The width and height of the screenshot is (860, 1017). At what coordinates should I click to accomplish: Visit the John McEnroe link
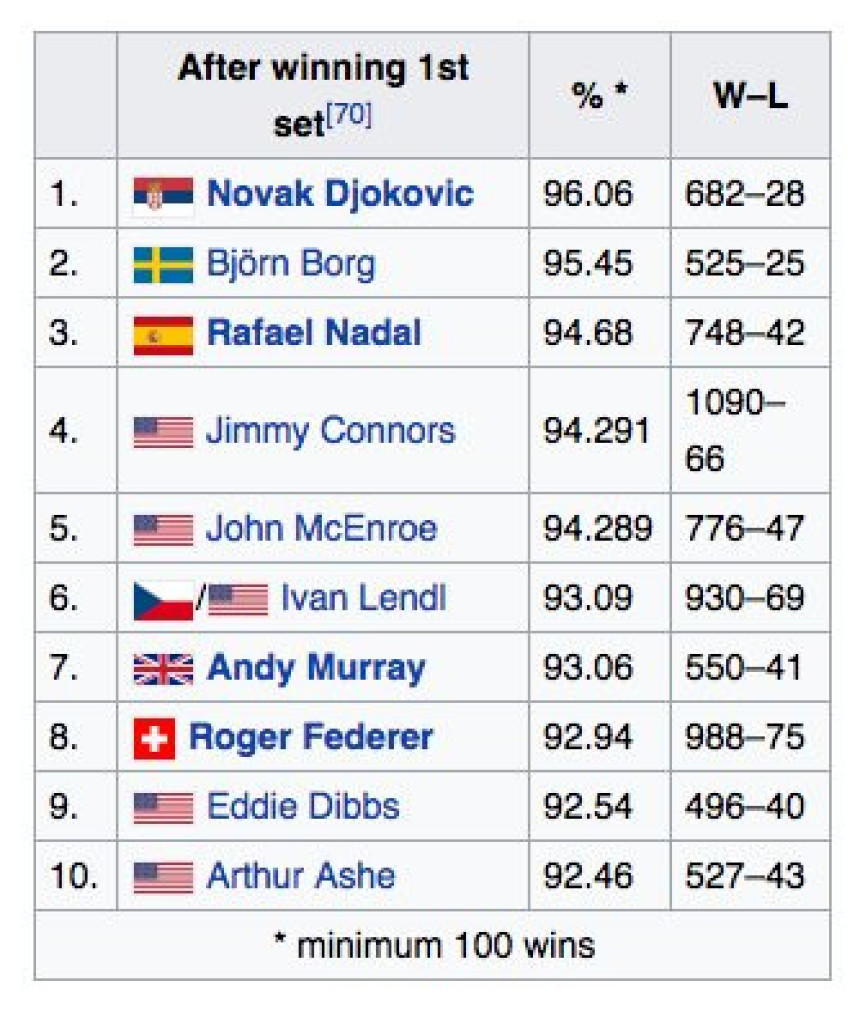point(322,527)
